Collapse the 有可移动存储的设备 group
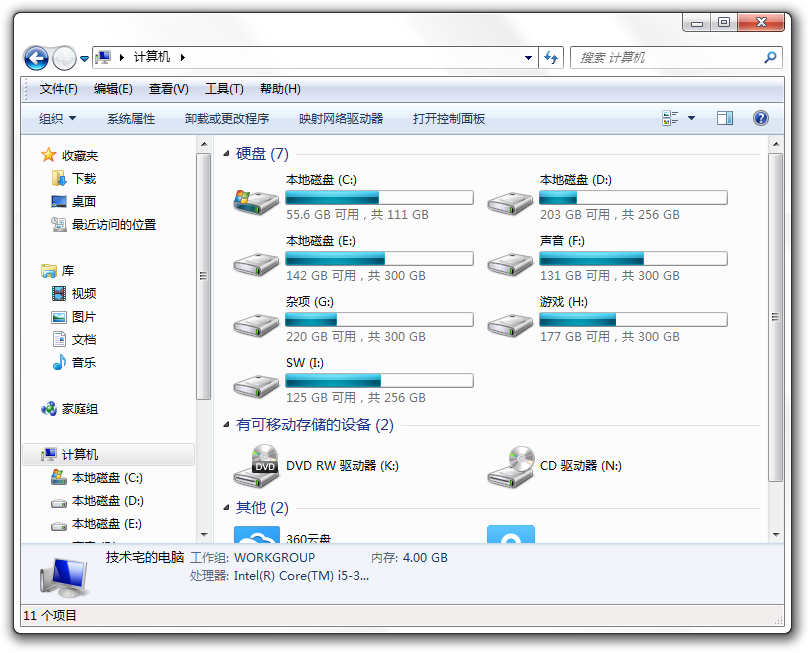 point(228,426)
